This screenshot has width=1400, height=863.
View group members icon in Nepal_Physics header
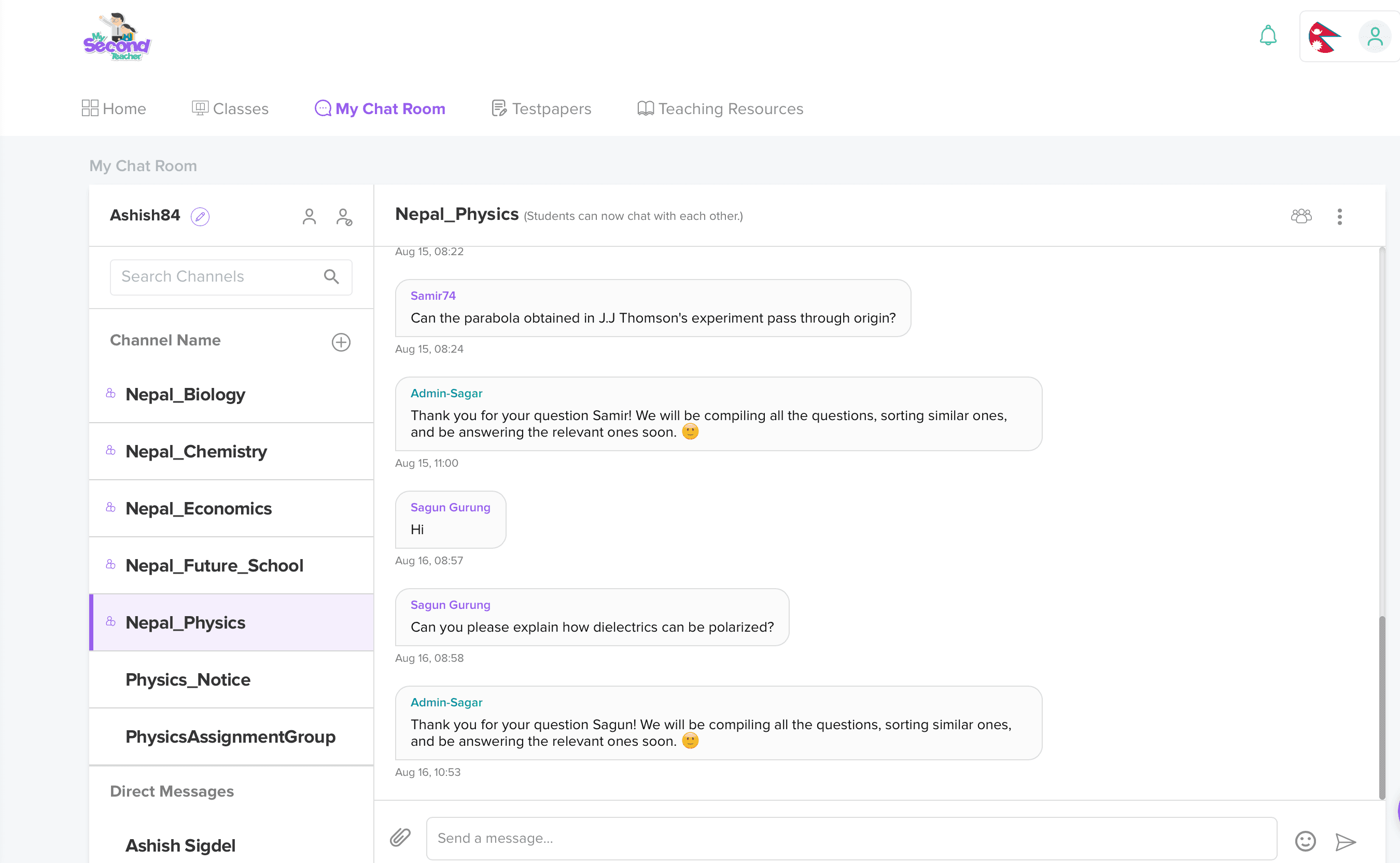1301,216
